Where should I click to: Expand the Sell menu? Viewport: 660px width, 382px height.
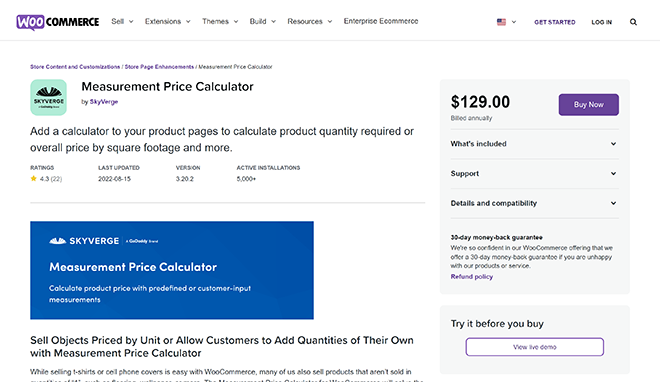click(122, 21)
